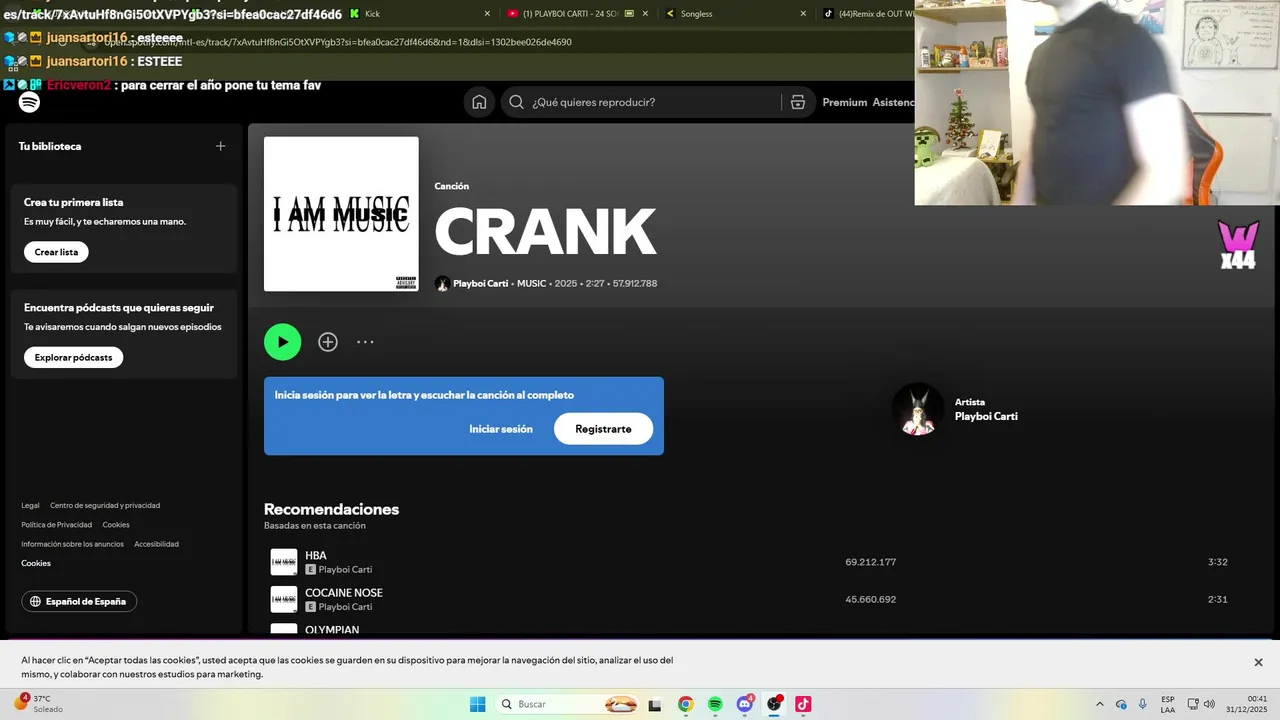1280x720 pixels.
Task: Switch to PLAYBOI CARTI YouTube tab
Action: (x=578, y=14)
